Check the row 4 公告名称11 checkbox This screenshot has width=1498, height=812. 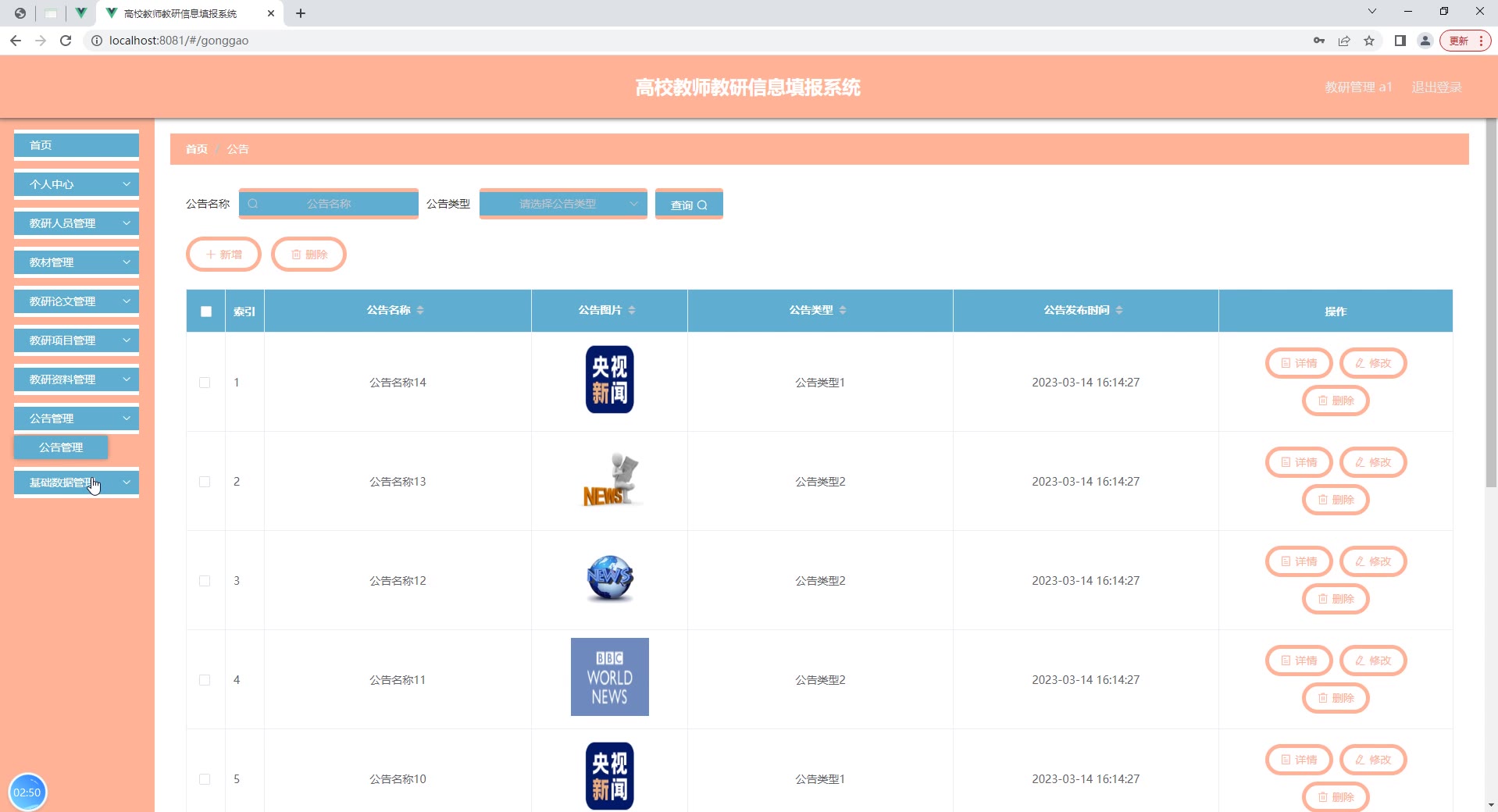coord(205,680)
